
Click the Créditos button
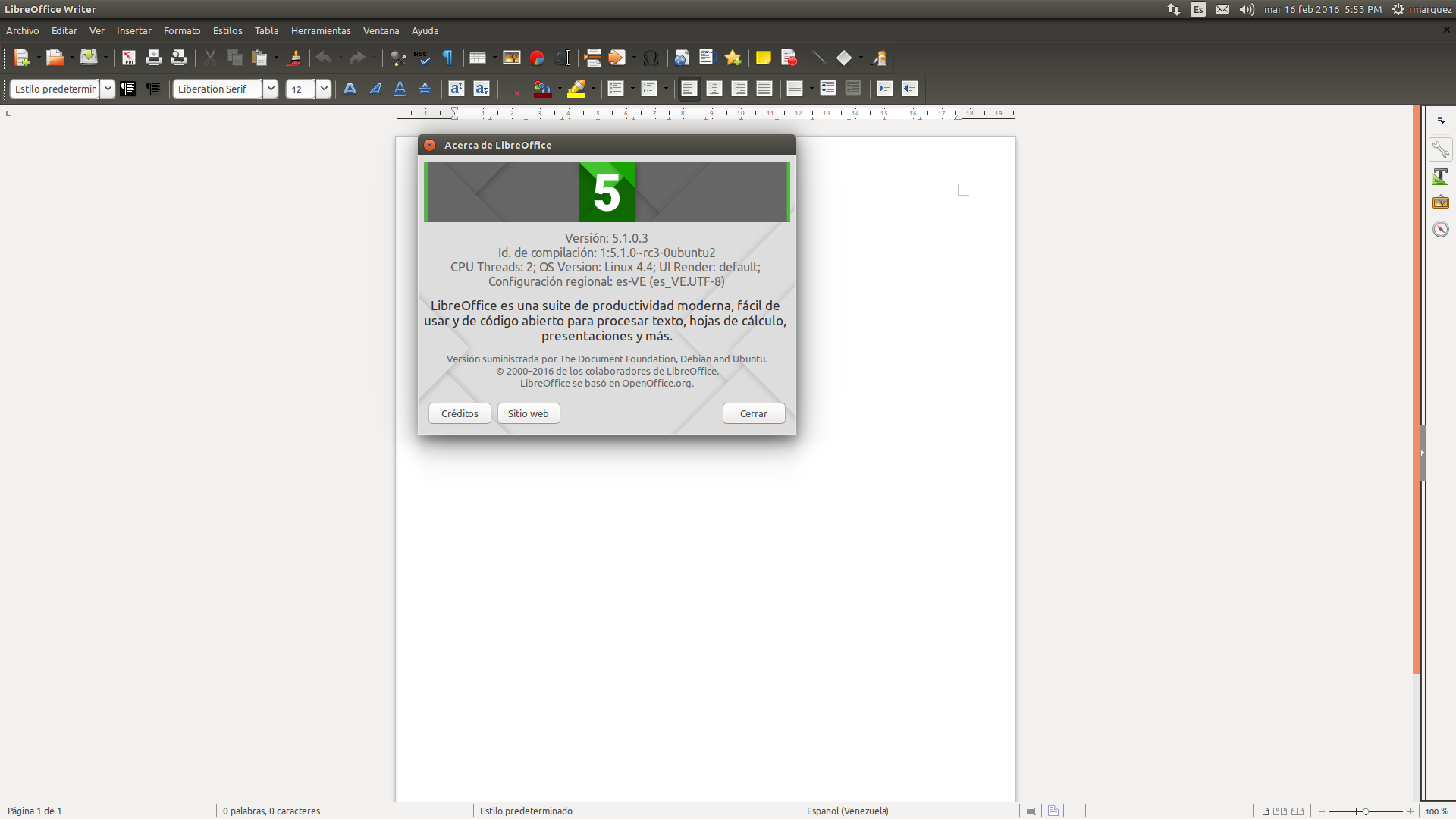460,413
